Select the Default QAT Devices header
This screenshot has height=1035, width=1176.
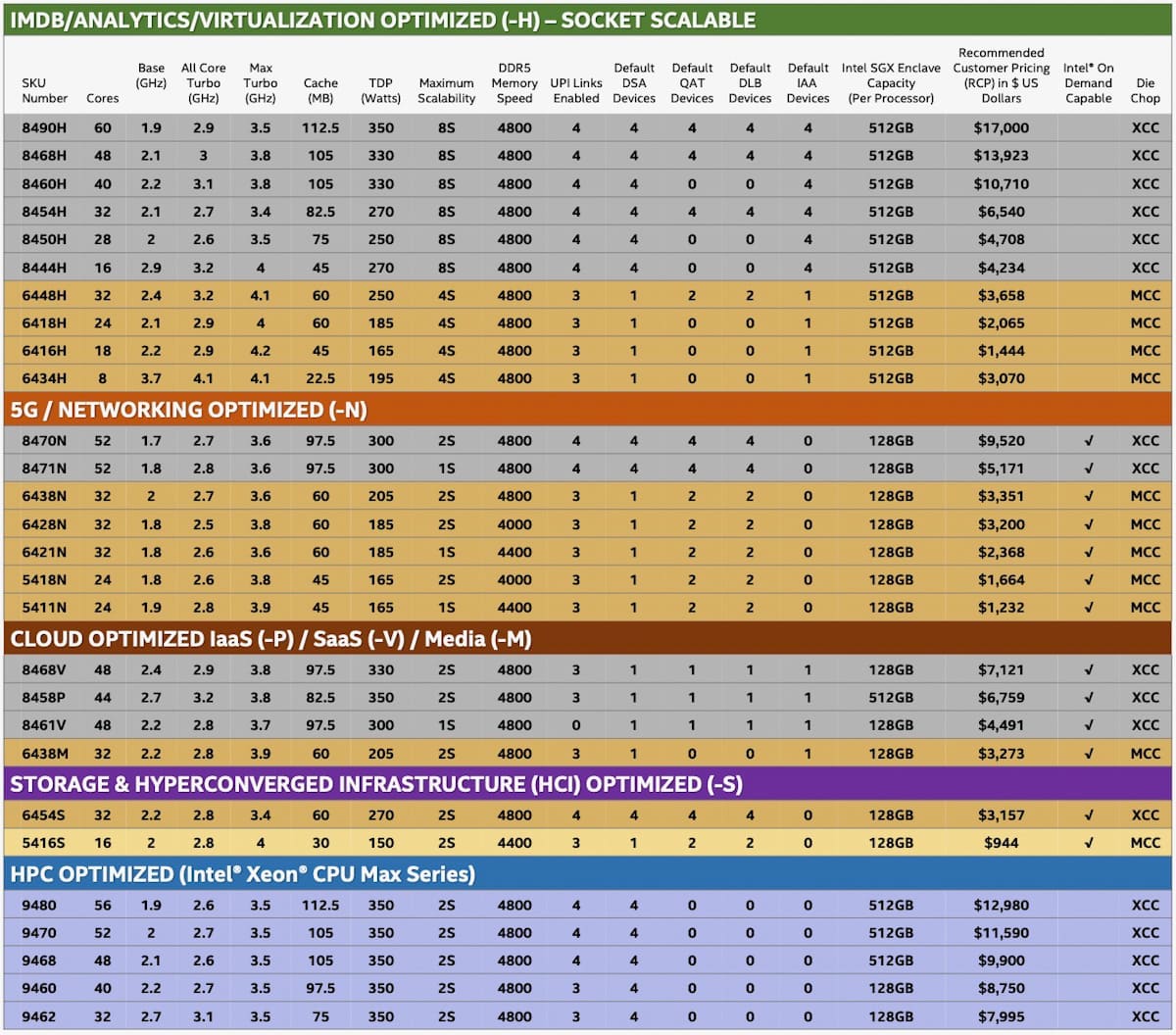click(692, 83)
